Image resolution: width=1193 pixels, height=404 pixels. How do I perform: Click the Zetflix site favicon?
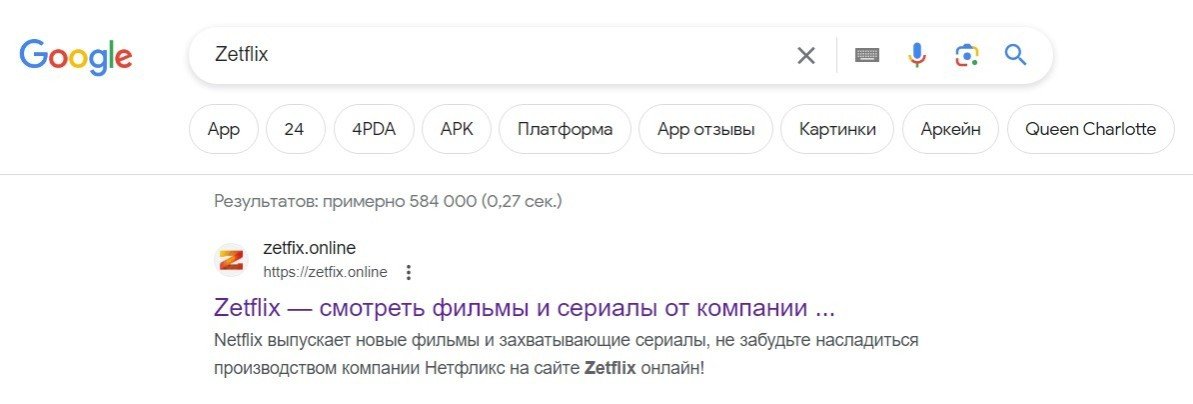[231, 260]
